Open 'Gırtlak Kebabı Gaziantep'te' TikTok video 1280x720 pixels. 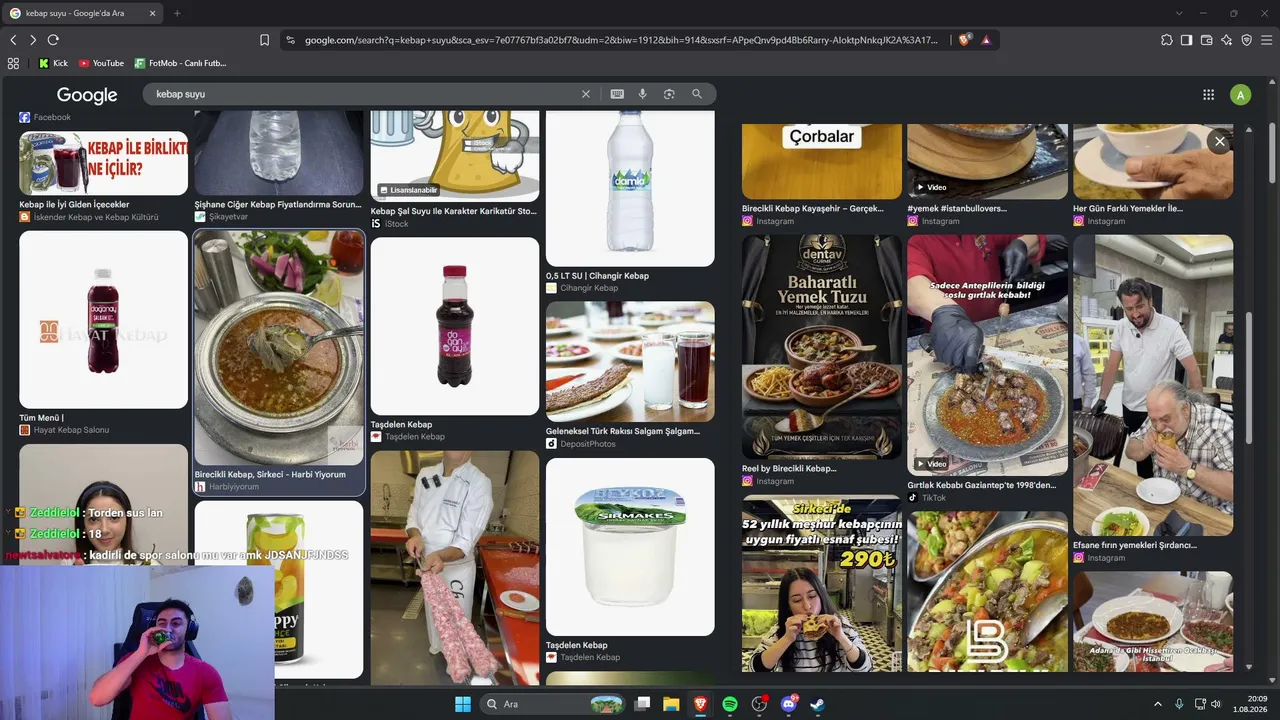pos(987,369)
